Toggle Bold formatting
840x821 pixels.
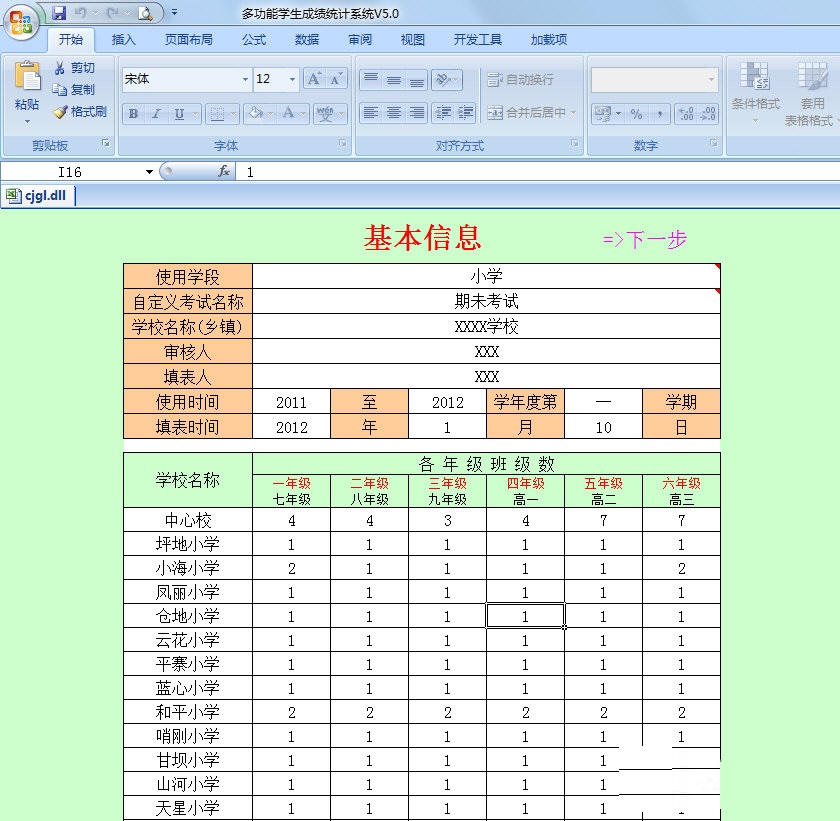coord(133,114)
